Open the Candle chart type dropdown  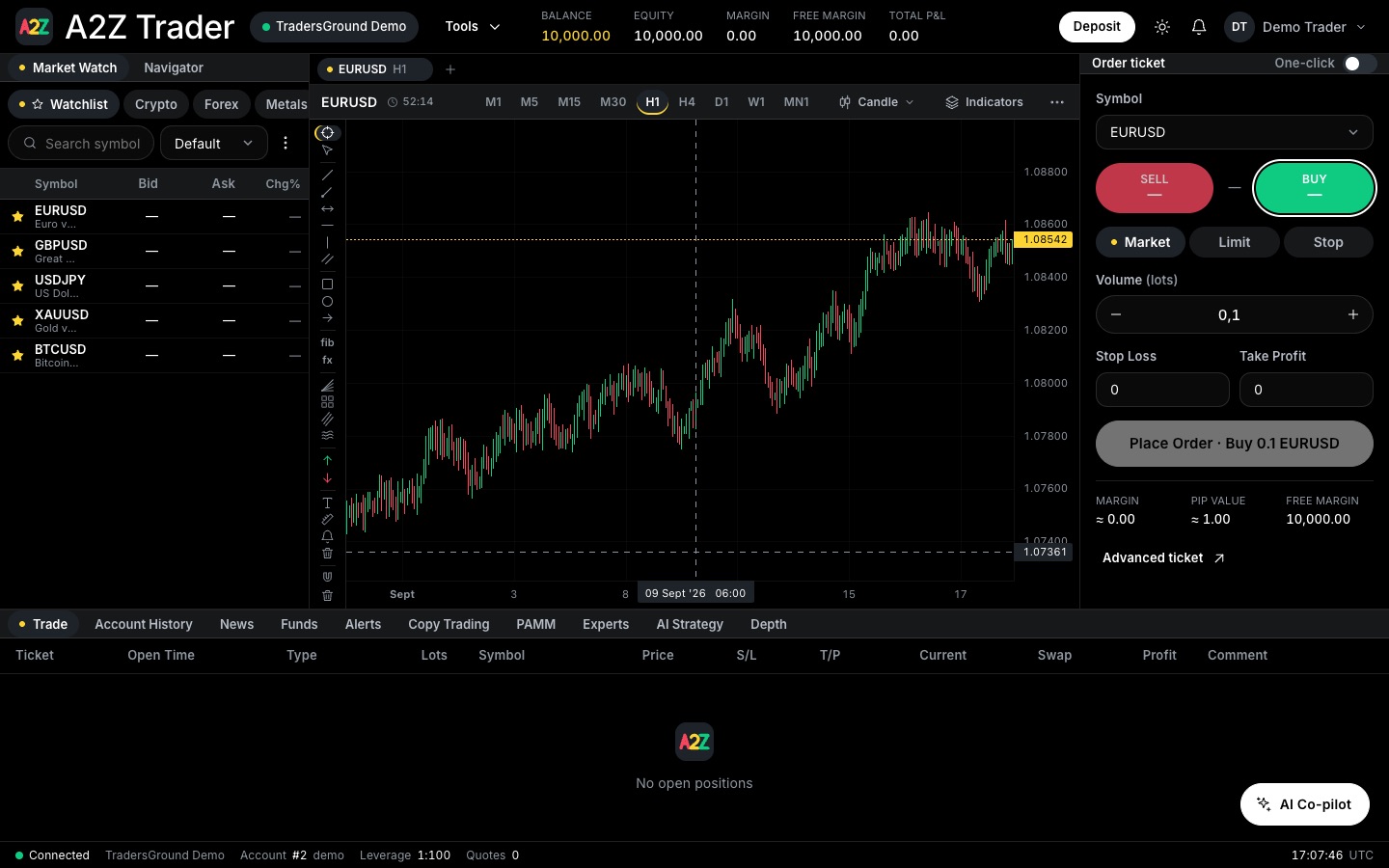click(x=876, y=102)
